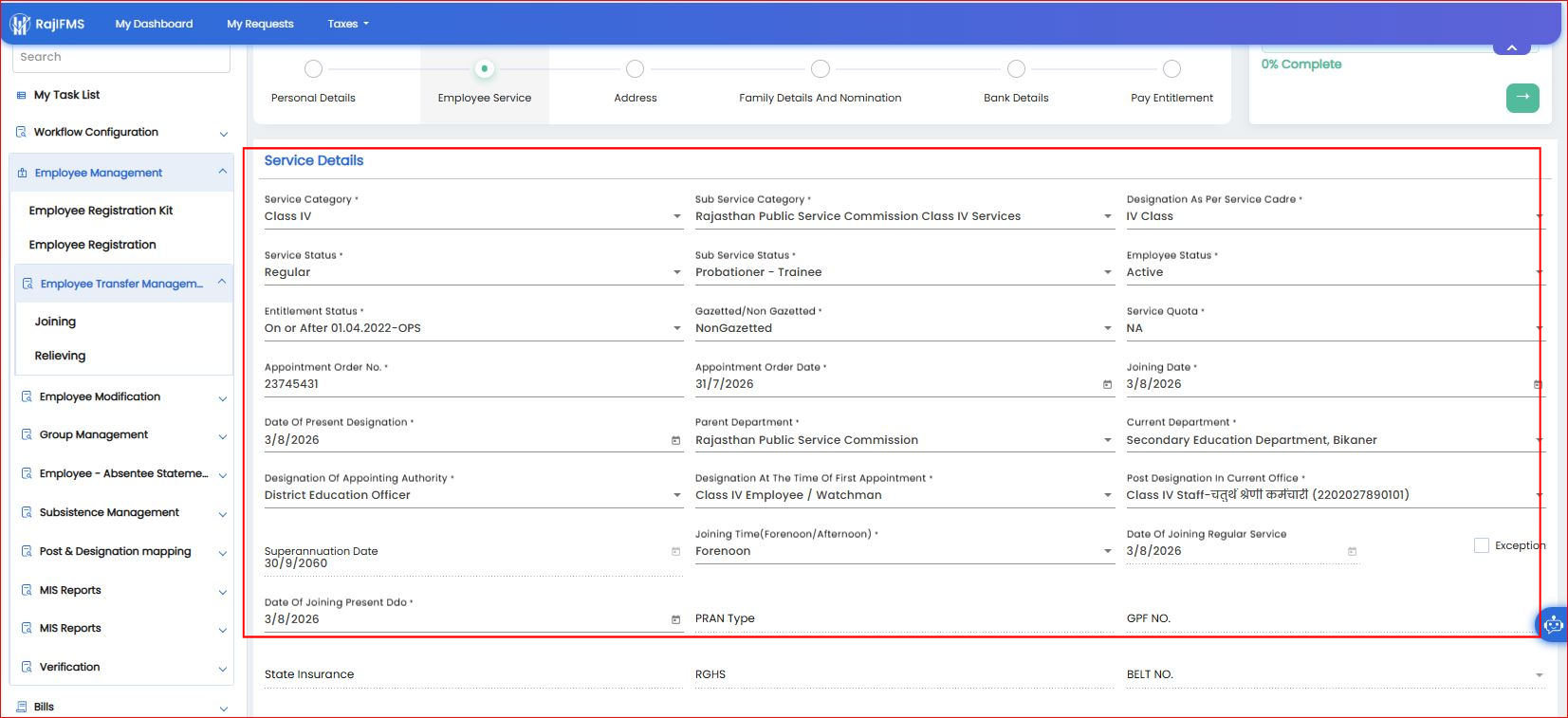Open calendar for Date Of Joining Present Ddo

point(675,619)
